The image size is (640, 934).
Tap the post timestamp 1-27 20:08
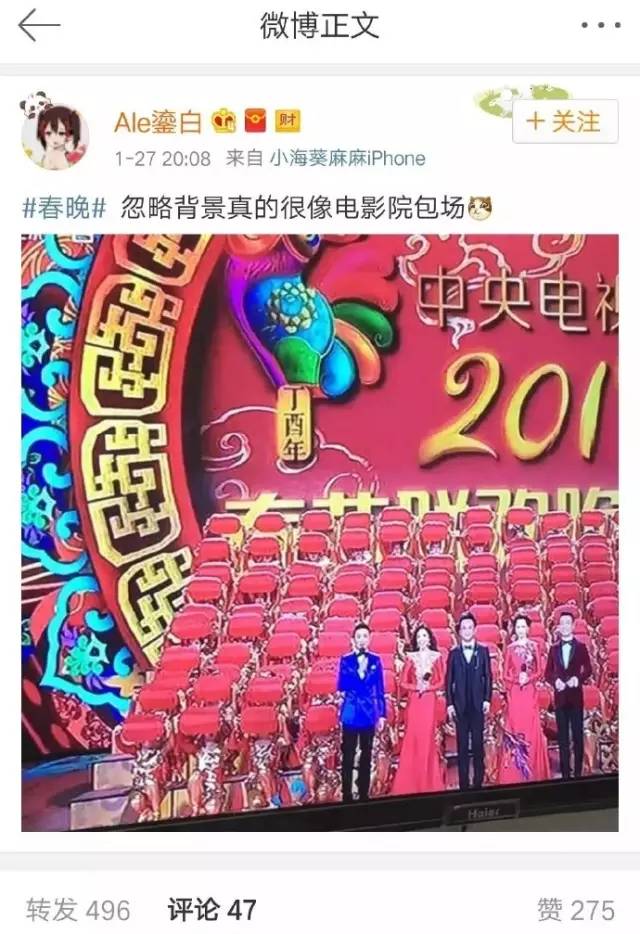pyautogui.click(x=163, y=158)
